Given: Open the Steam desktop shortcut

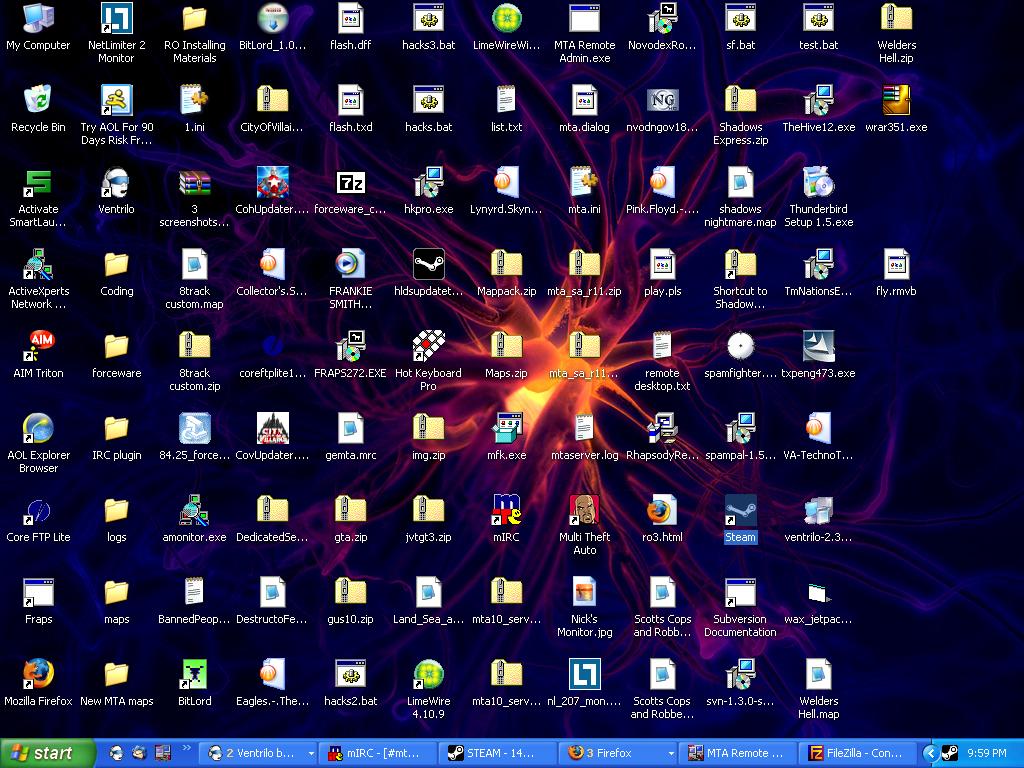Looking at the screenshot, I should 740,511.
